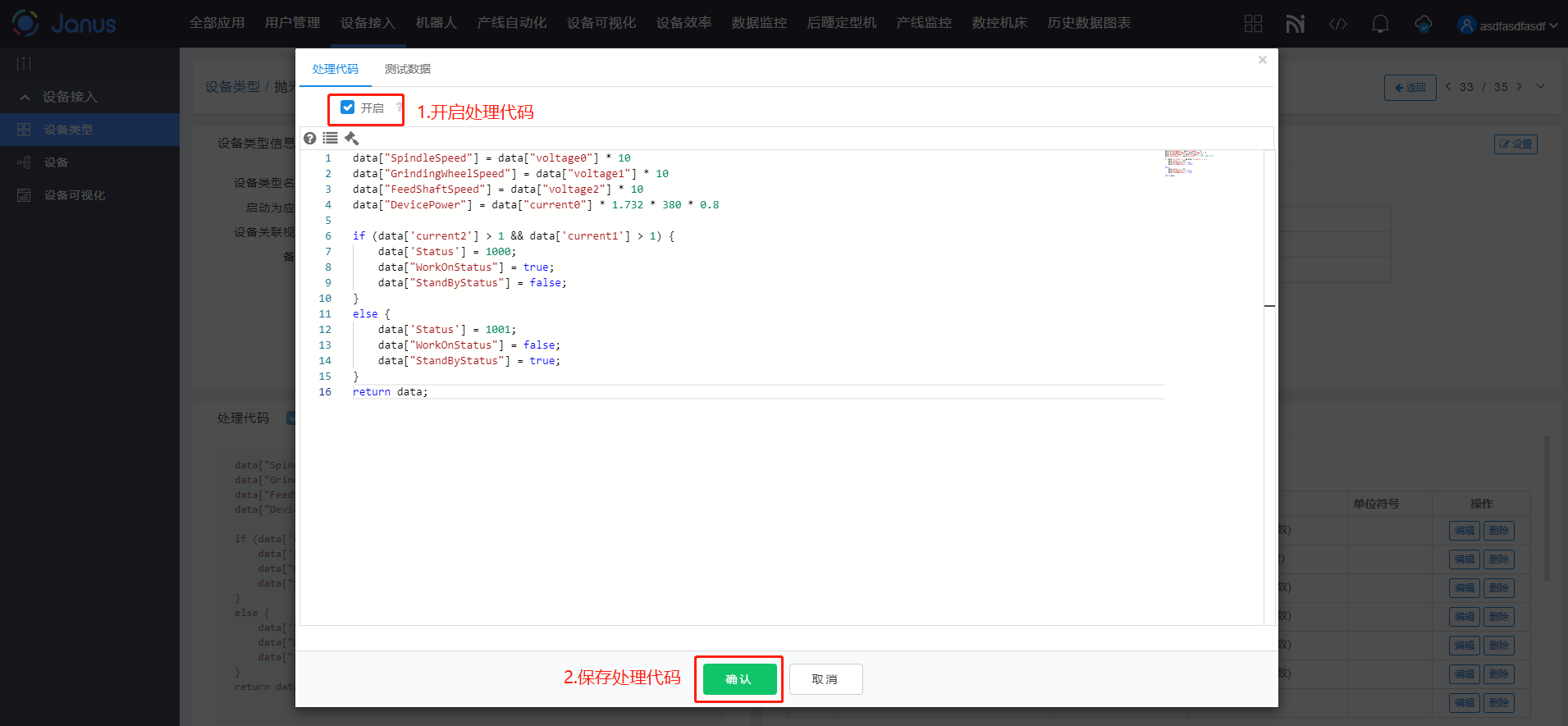Click the DevicePower code line
Viewport: 1568px width, 726px height.
coord(536,205)
